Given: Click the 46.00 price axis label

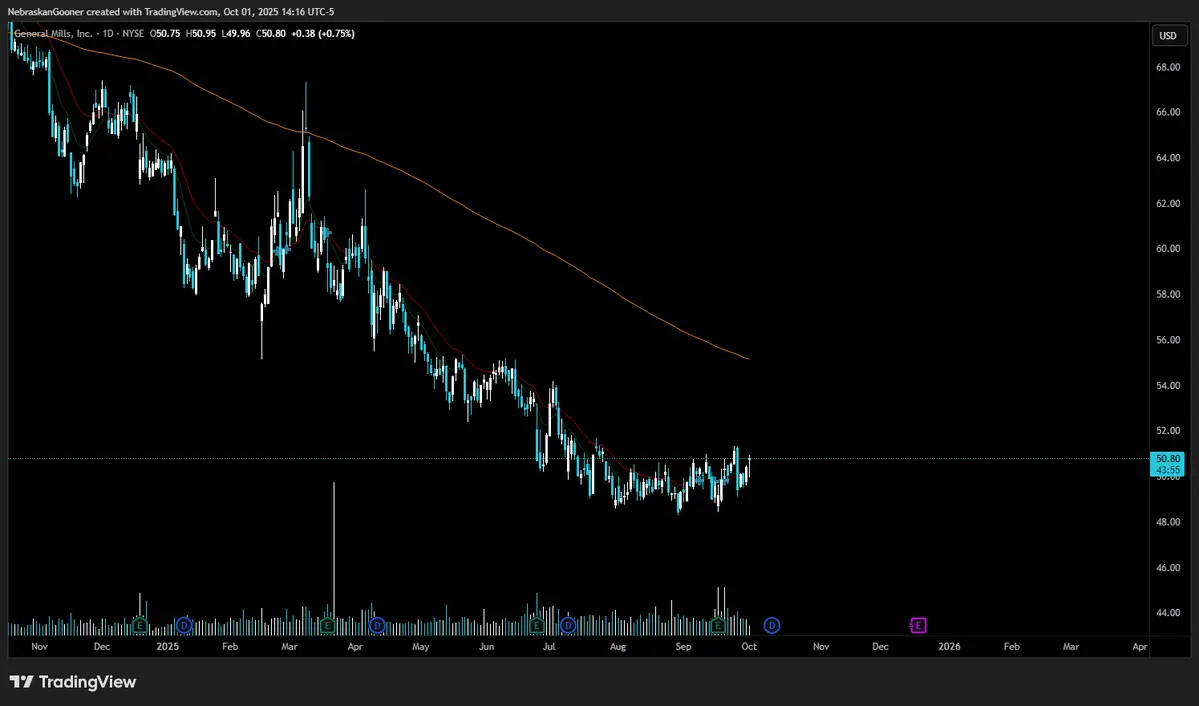Looking at the screenshot, I should (1168, 568).
